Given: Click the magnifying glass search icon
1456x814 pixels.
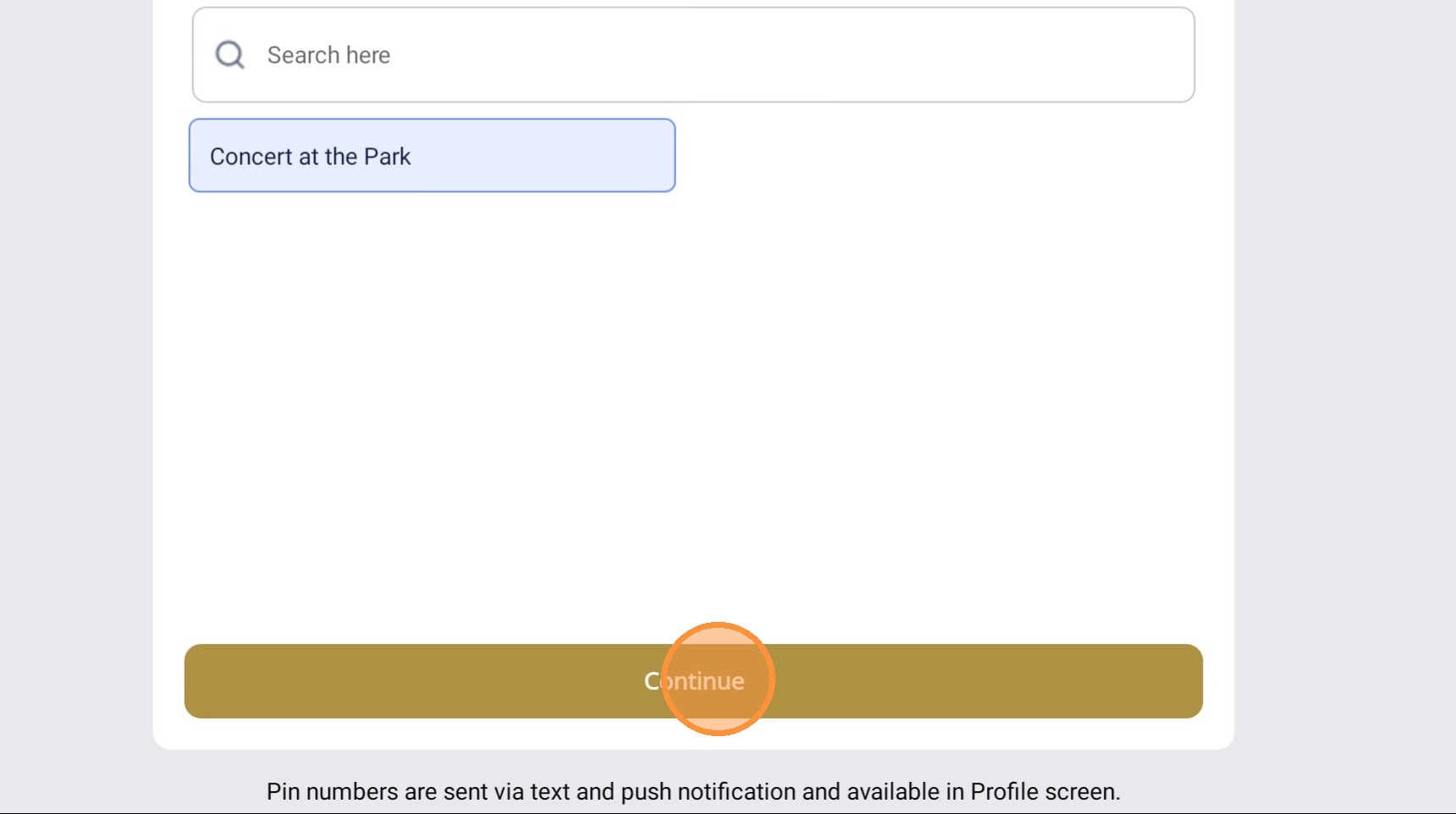Looking at the screenshot, I should point(229,55).
